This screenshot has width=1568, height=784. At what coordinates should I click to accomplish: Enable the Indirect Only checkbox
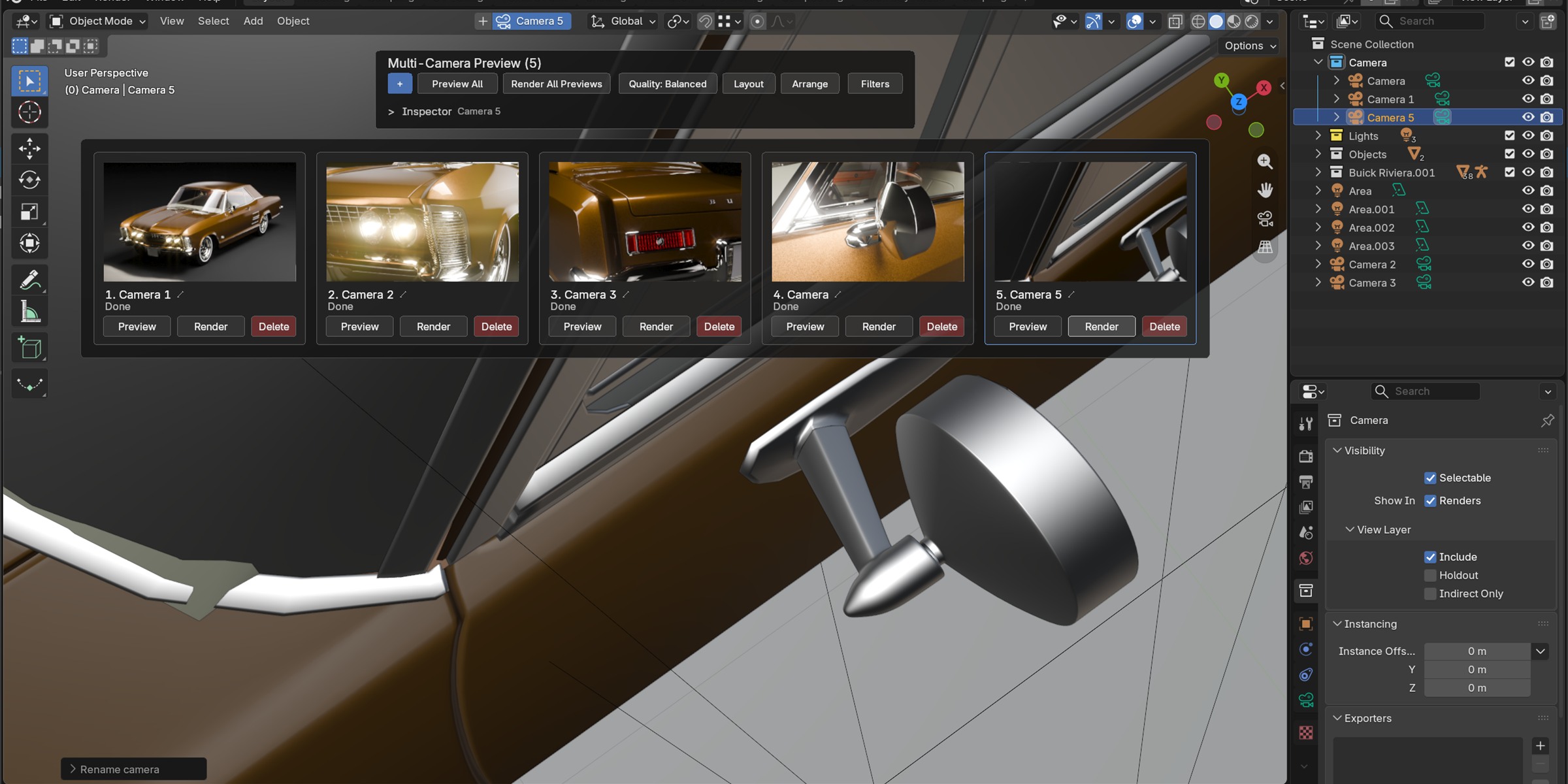[x=1430, y=594]
